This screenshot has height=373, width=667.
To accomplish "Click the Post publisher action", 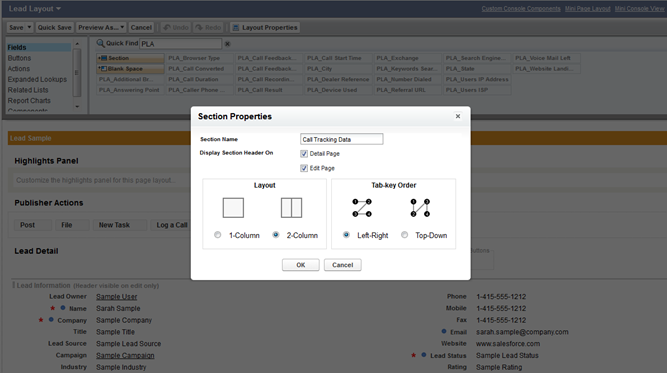I will point(32,225).
